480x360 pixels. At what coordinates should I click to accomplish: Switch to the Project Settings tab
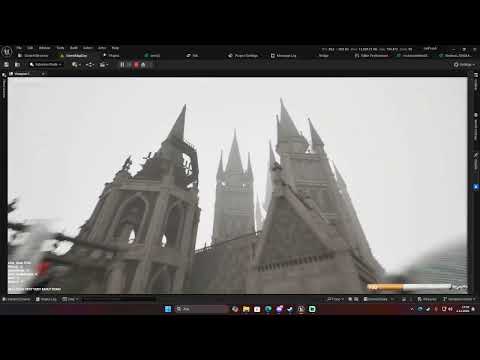(243, 56)
